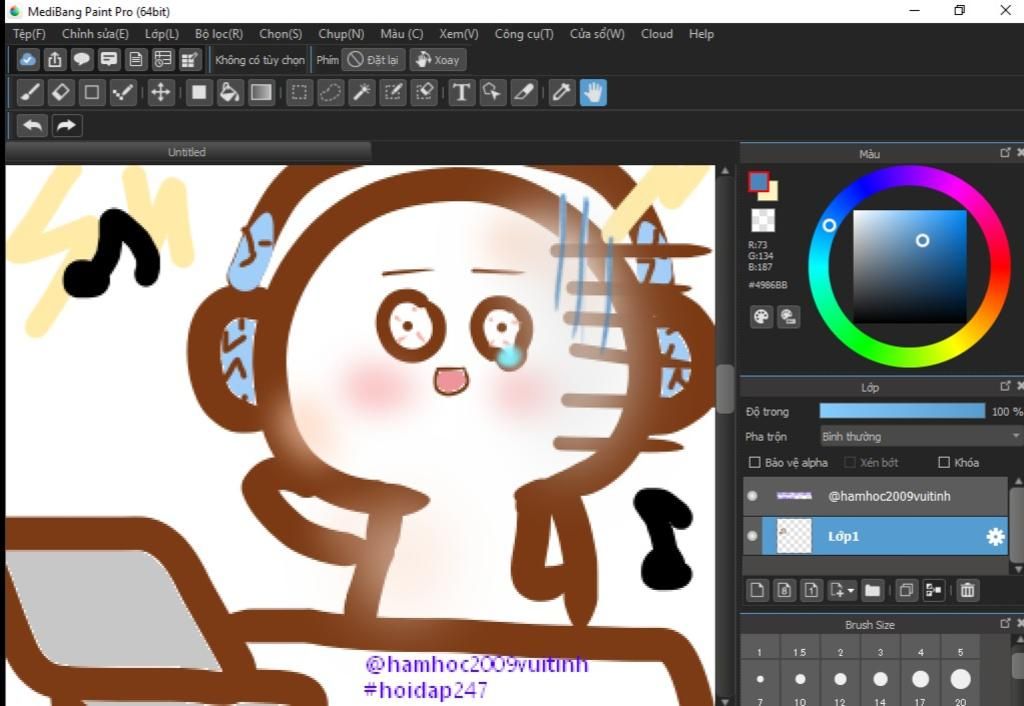Image resolution: width=1024 pixels, height=706 pixels.
Task: Click the foreground blue color swatch
Action: pyautogui.click(x=758, y=182)
